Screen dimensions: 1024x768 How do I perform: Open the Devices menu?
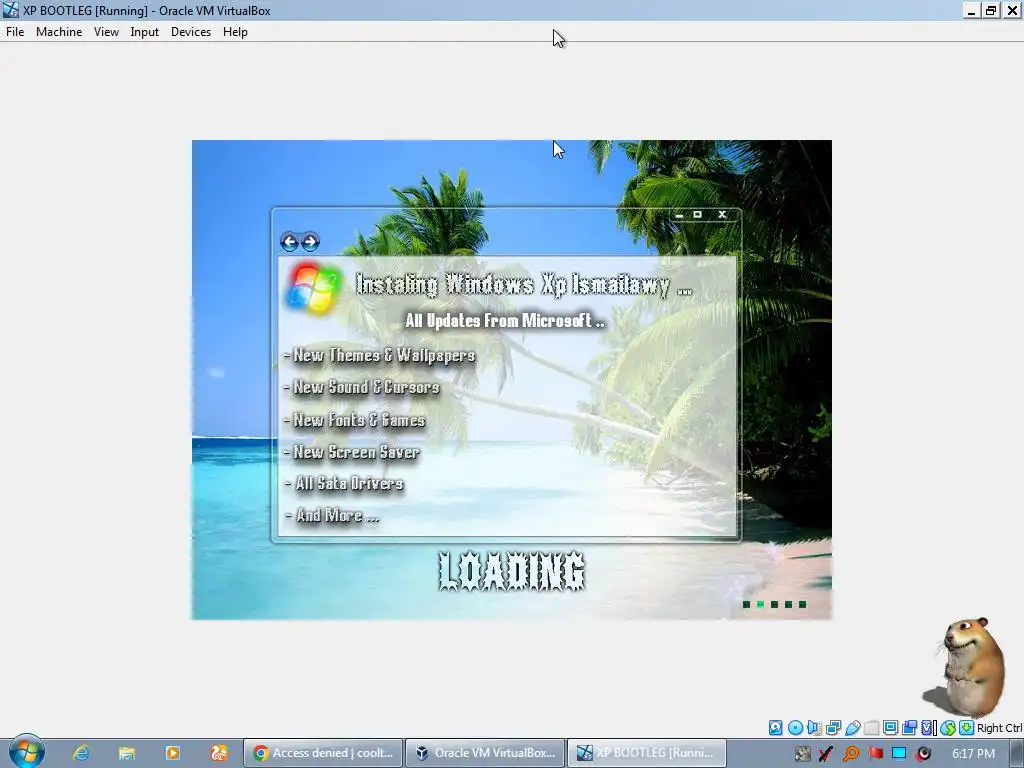tap(191, 32)
